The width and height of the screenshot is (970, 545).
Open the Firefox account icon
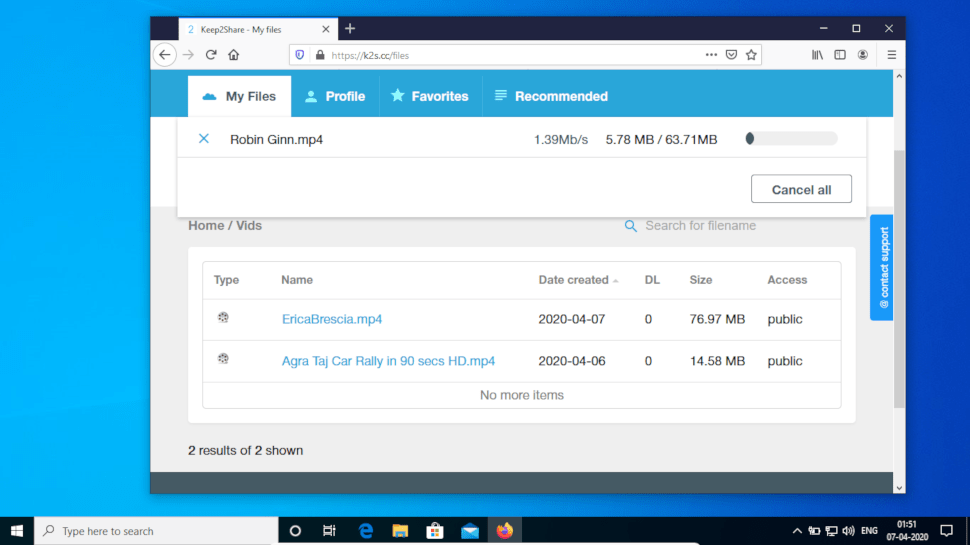point(862,55)
